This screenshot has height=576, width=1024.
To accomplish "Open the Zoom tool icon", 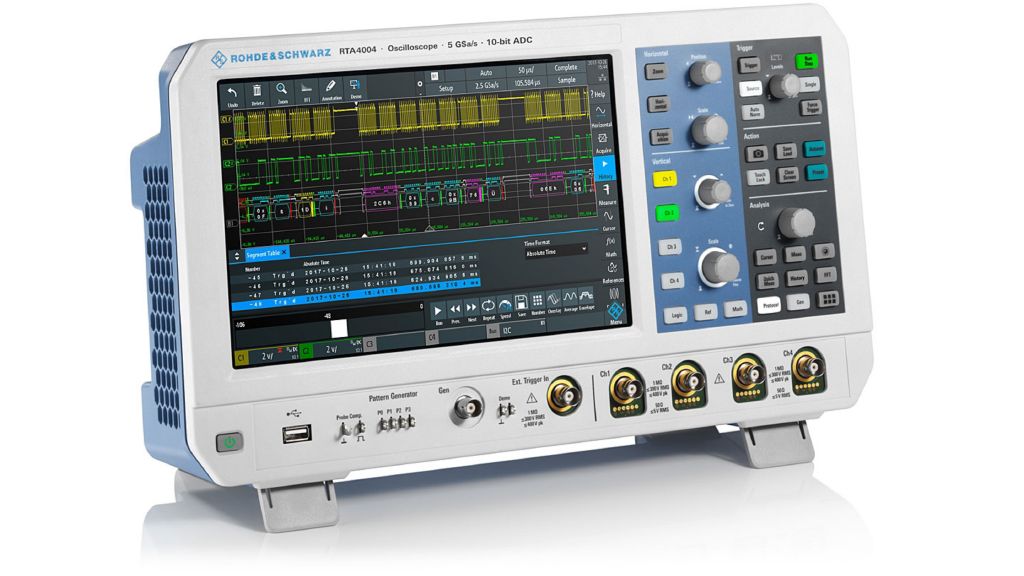I will pyautogui.click(x=281, y=89).
